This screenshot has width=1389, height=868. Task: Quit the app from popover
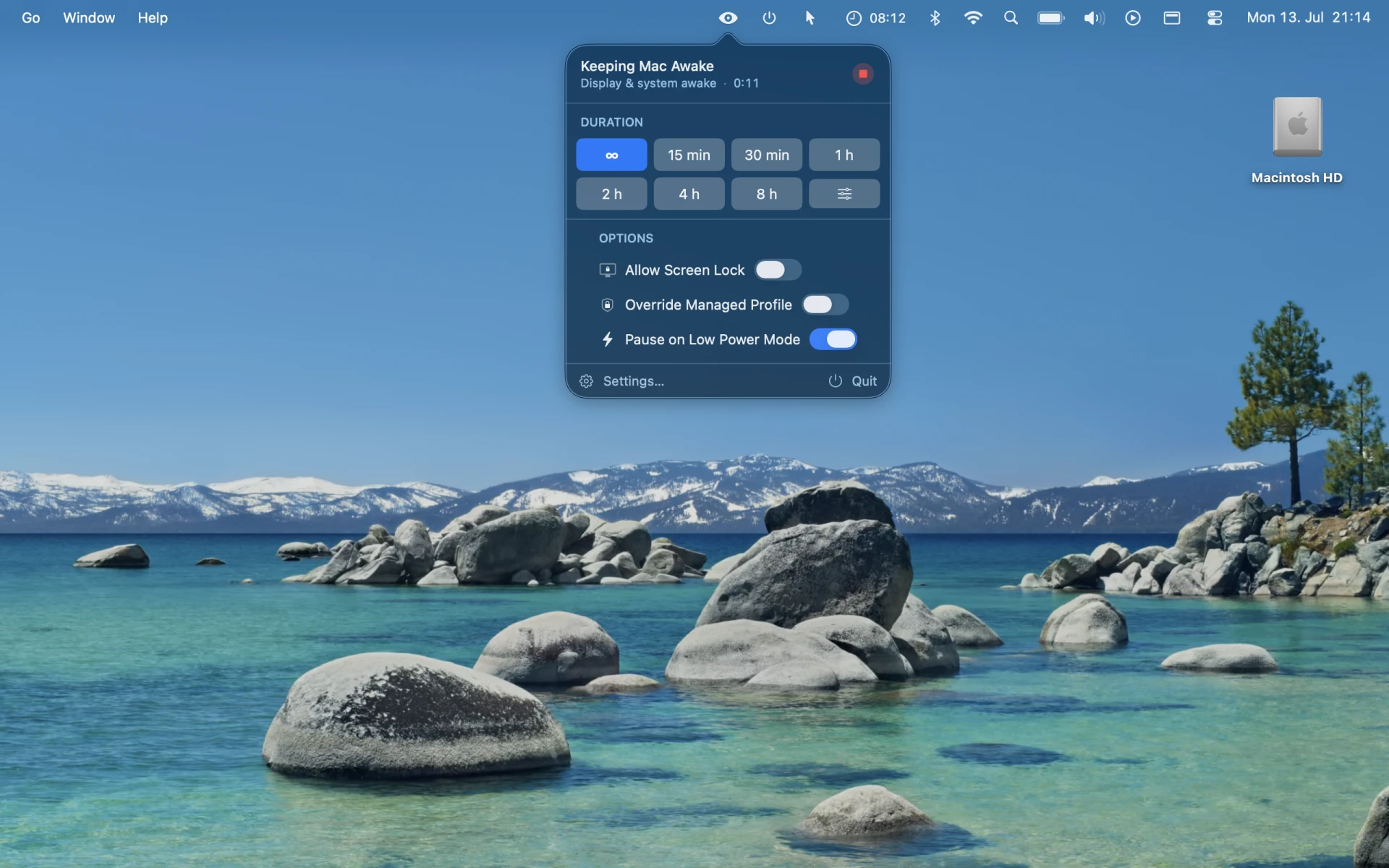852,381
